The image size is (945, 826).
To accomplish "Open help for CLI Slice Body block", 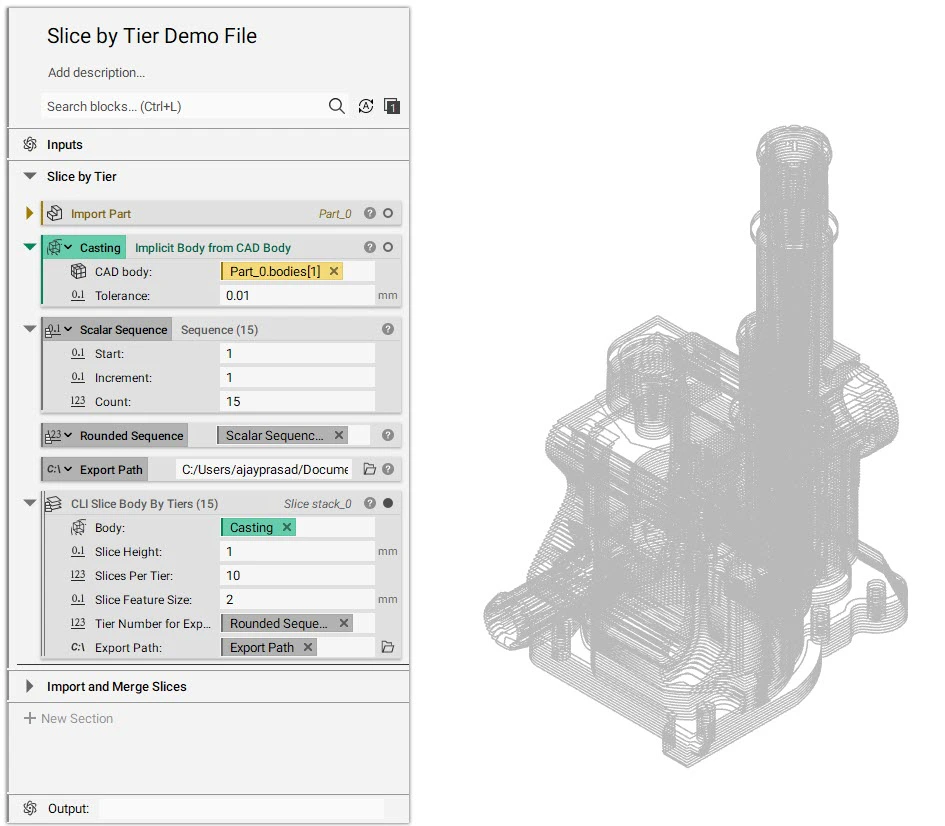I will pyautogui.click(x=370, y=503).
